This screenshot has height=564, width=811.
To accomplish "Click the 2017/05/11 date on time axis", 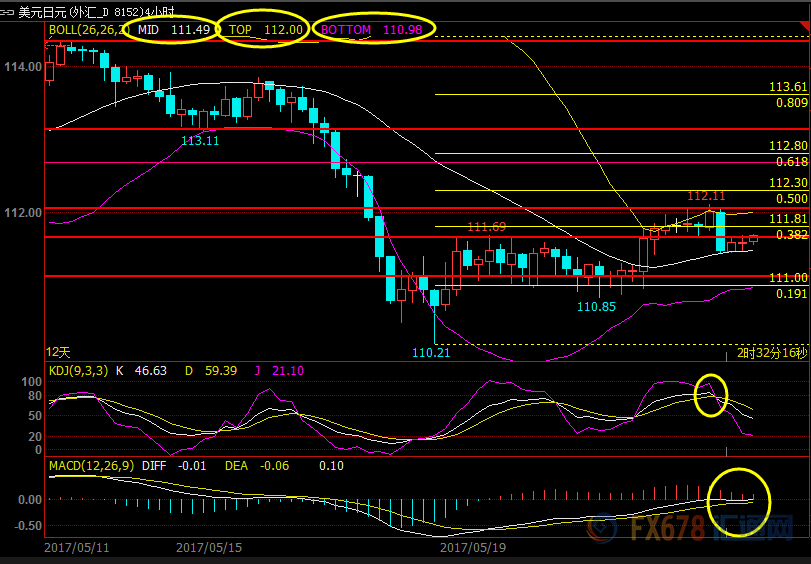I will point(78,549).
